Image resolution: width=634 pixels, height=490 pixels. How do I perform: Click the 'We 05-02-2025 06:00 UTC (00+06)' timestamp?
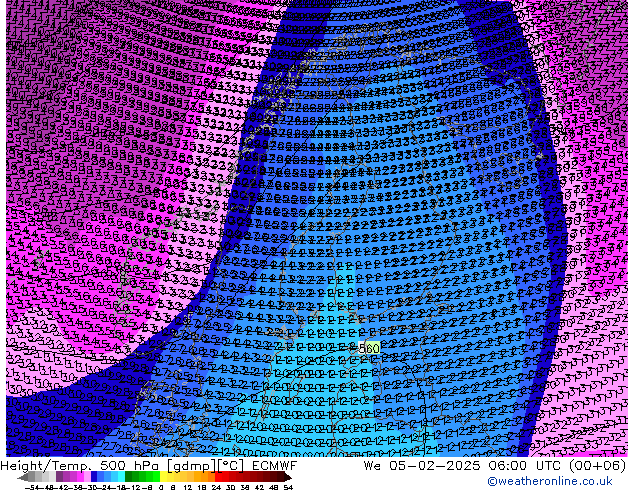[x=495, y=466]
